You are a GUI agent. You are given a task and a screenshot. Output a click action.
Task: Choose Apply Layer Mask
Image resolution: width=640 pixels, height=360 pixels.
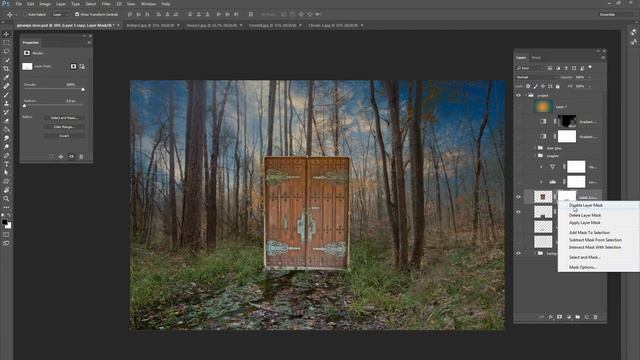(584, 223)
